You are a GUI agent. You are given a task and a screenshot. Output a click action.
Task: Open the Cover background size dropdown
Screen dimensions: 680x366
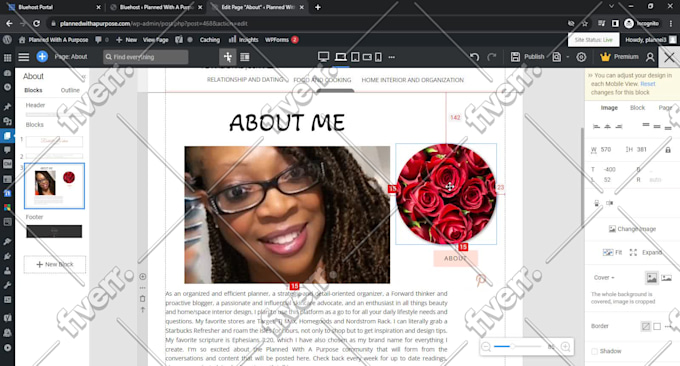(604, 278)
